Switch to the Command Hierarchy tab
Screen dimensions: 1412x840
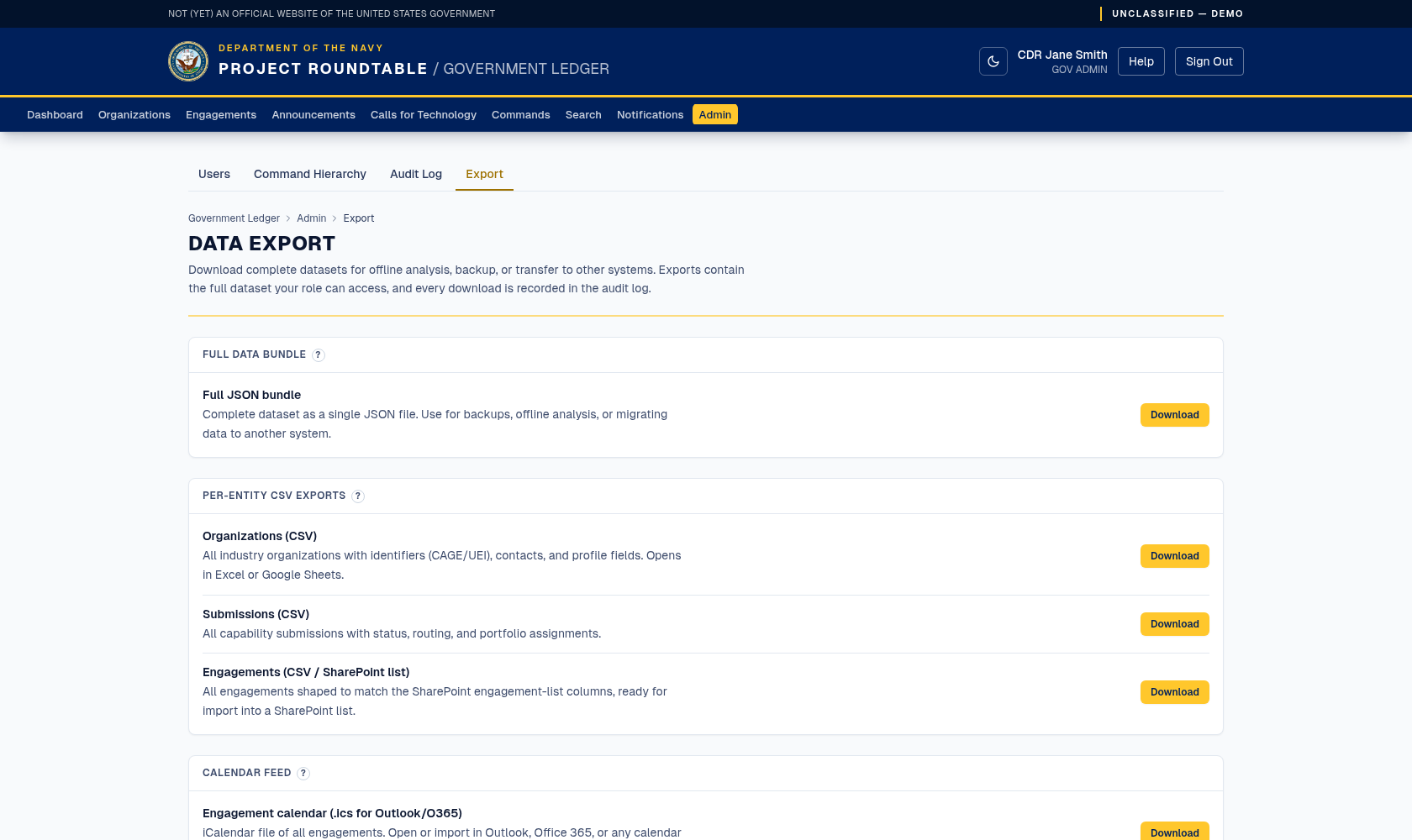tap(310, 174)
